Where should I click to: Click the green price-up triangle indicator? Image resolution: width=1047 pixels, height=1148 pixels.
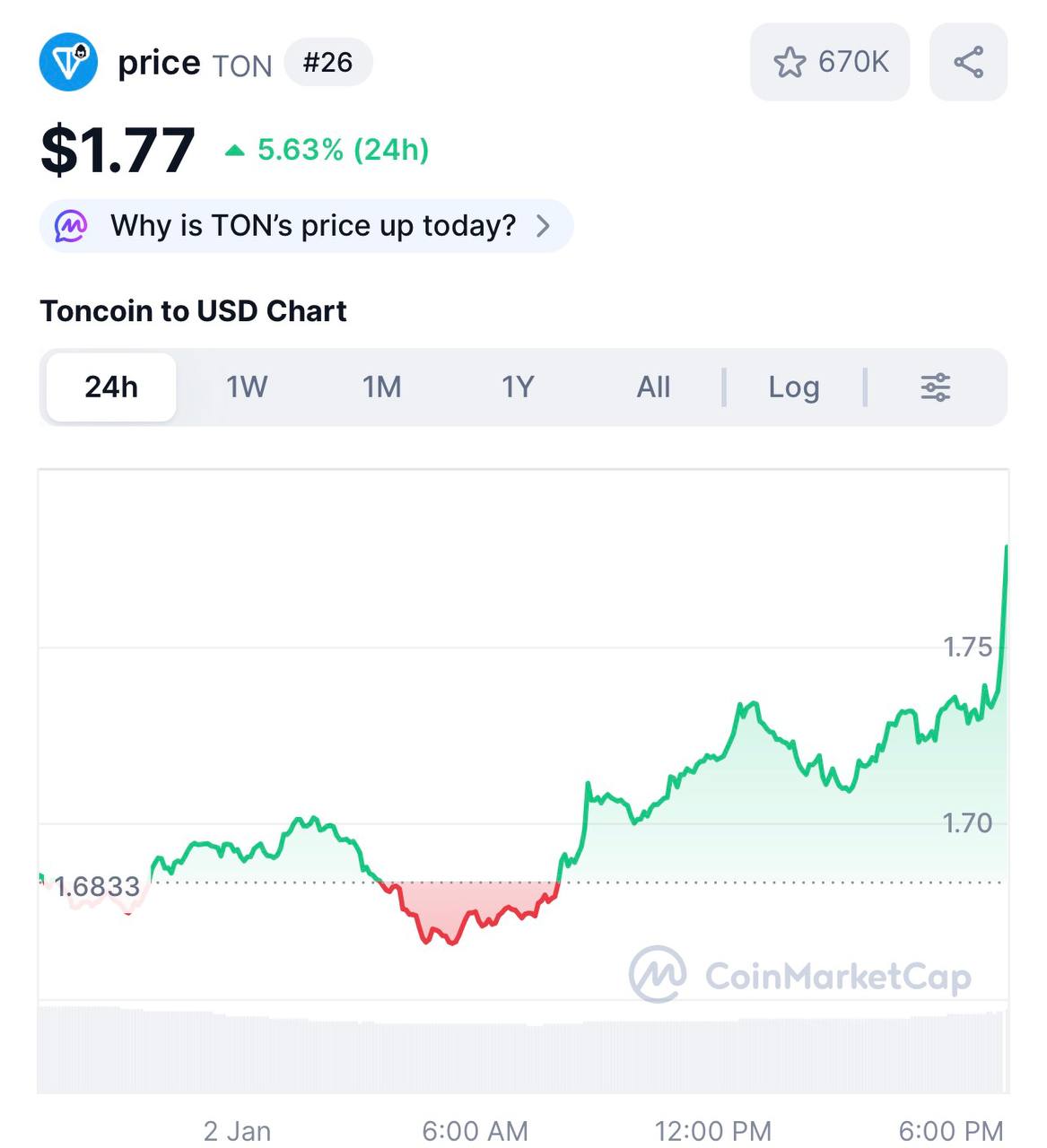tap(234, 151)
